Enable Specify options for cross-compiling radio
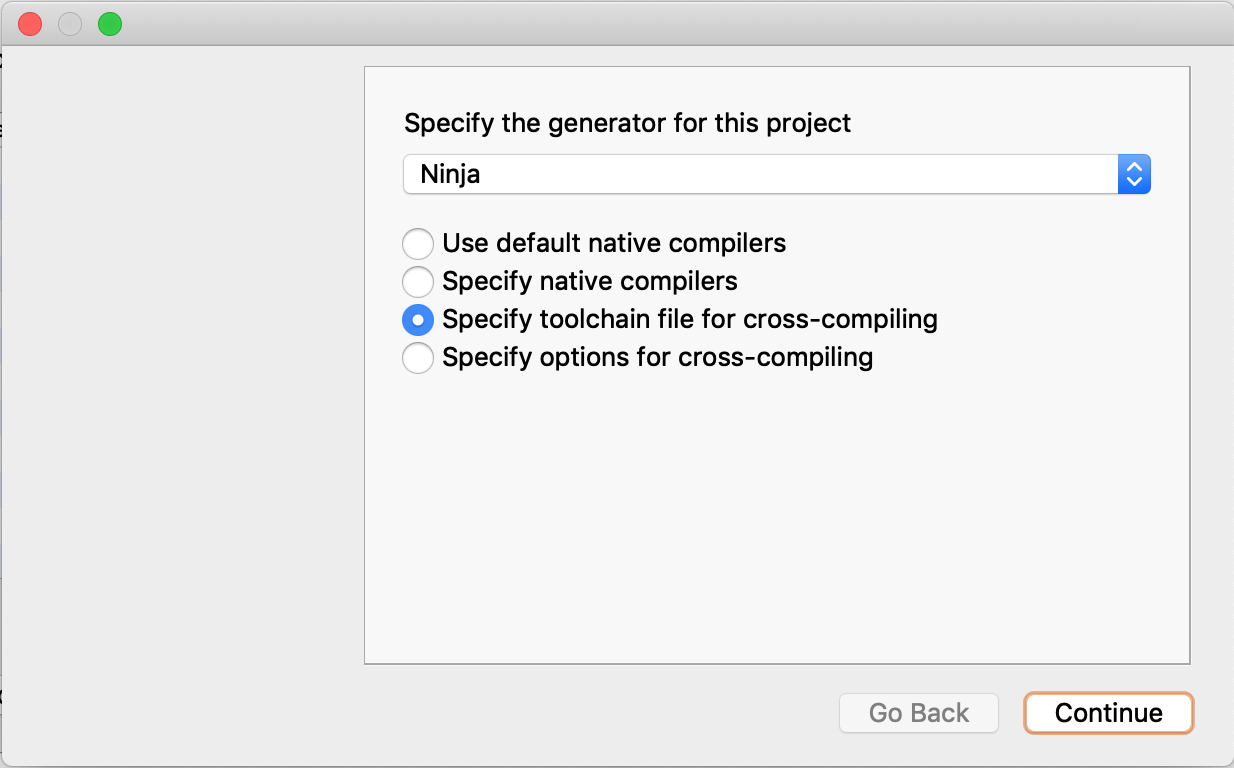Viewport: 1234px width, 768px height. click(418, 357)
